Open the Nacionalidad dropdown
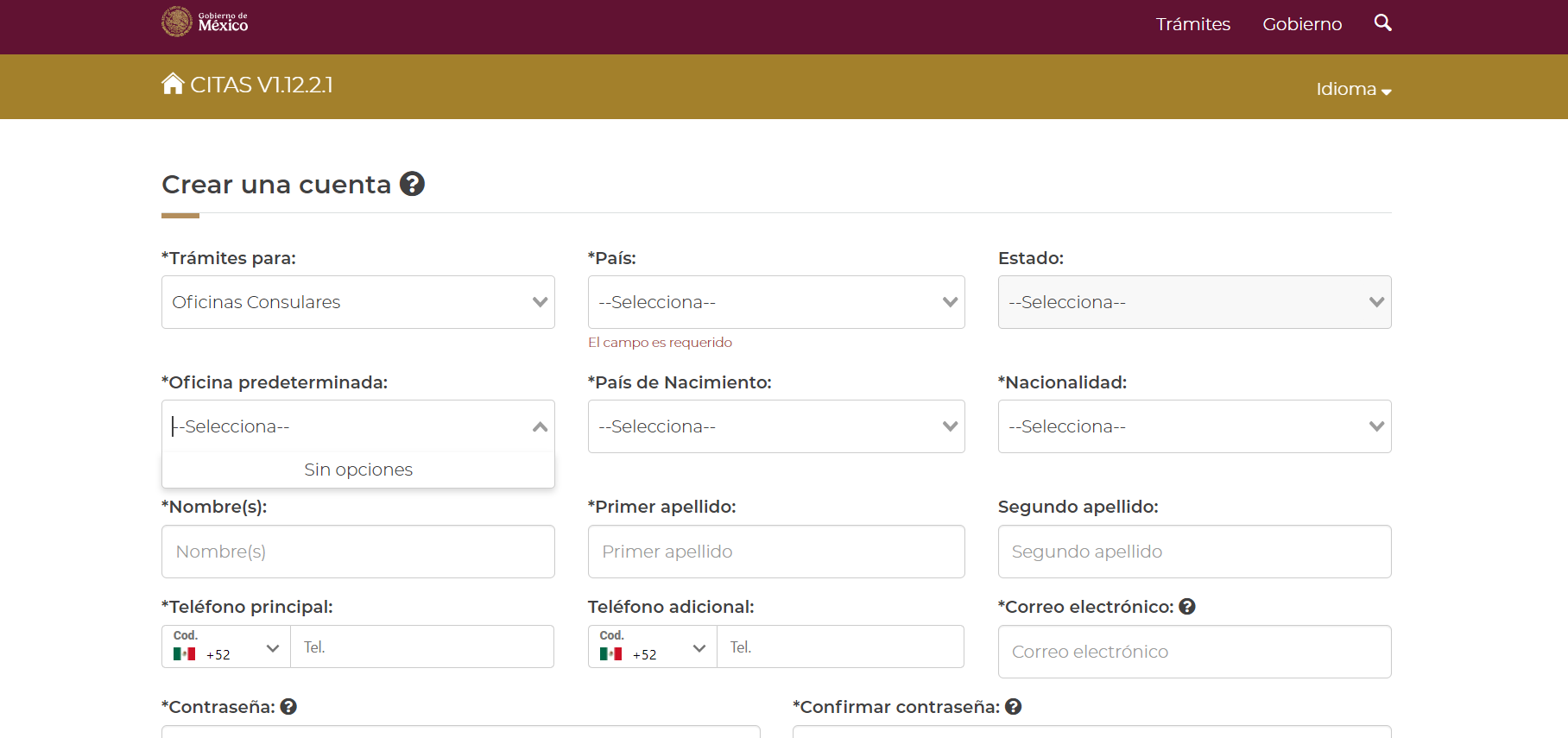This screenshot has height=738, width=1568. [x=1193, y=426]
